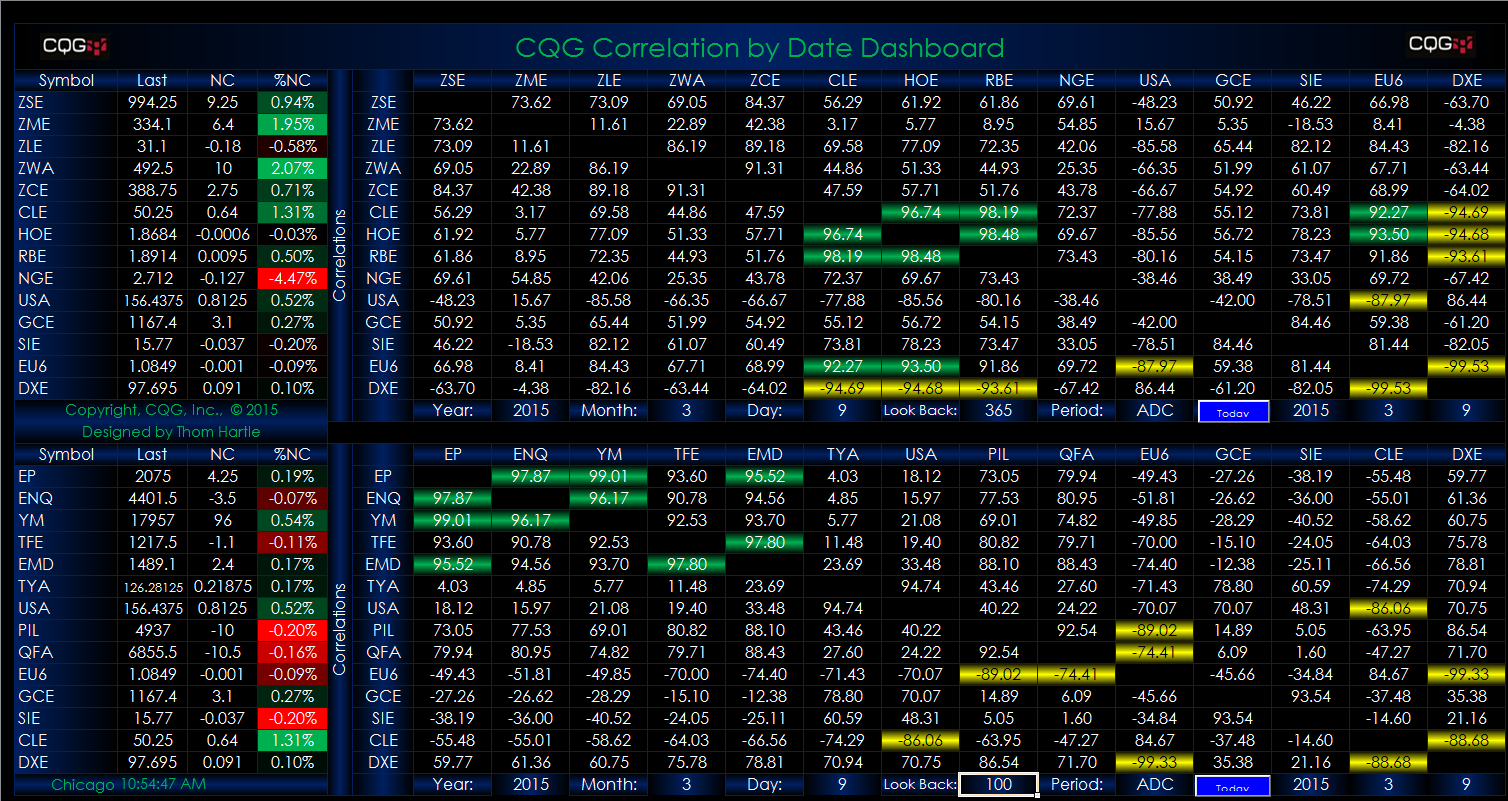Image resolution: width=1508 pixels, height=801 pixels.
Task: Click the %NC header in upper quote table
Action: click(x=292, y=80)
